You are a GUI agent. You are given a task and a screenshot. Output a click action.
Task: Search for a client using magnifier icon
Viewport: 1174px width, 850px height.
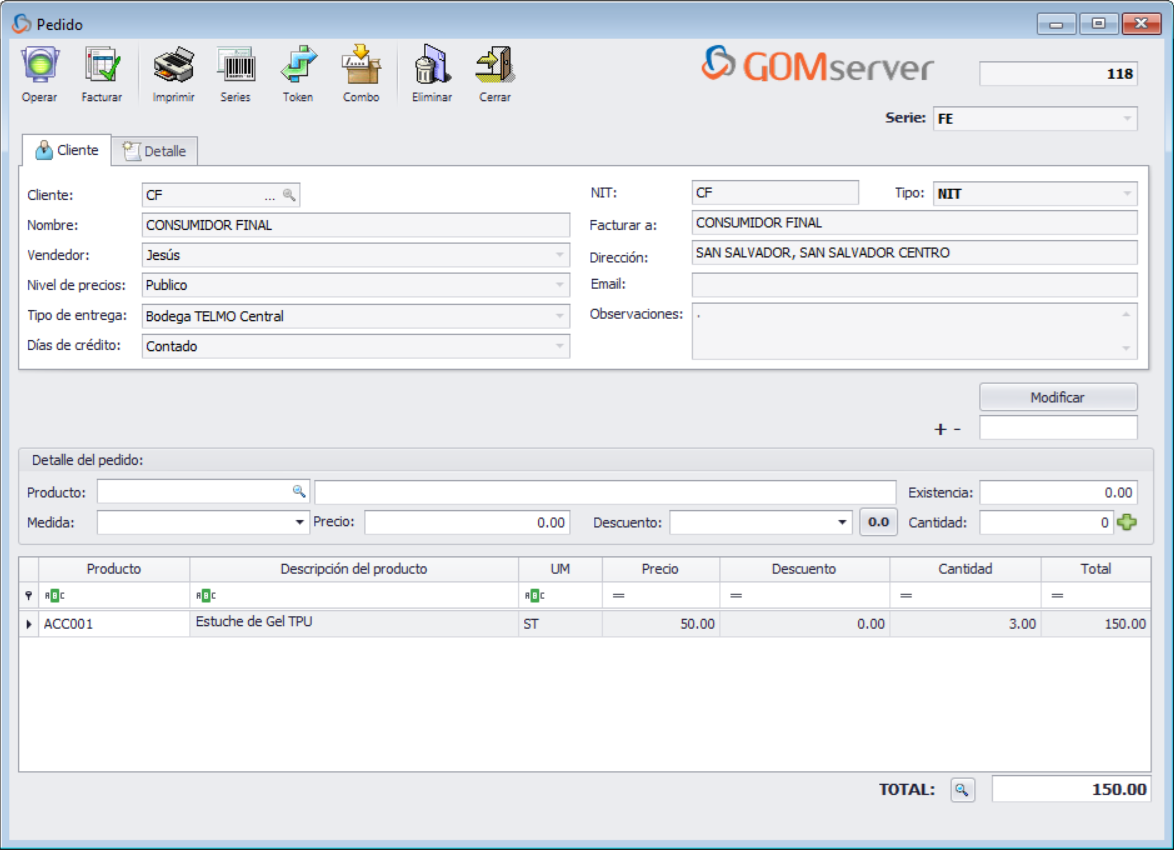(288, 196)
